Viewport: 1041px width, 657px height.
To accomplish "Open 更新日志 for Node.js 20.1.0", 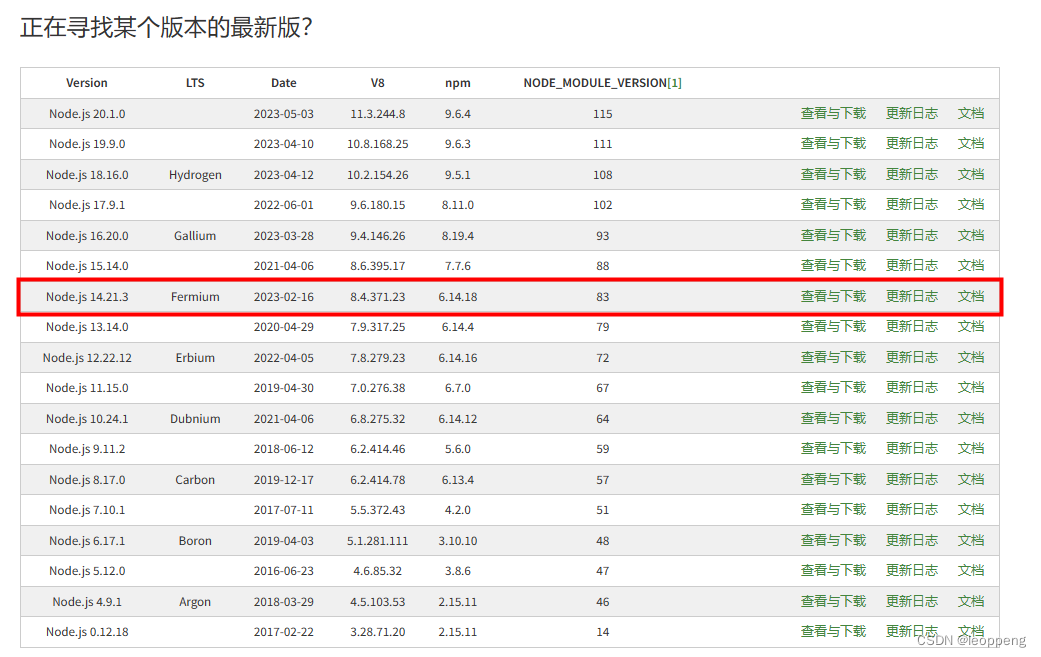I will point(912,113).
